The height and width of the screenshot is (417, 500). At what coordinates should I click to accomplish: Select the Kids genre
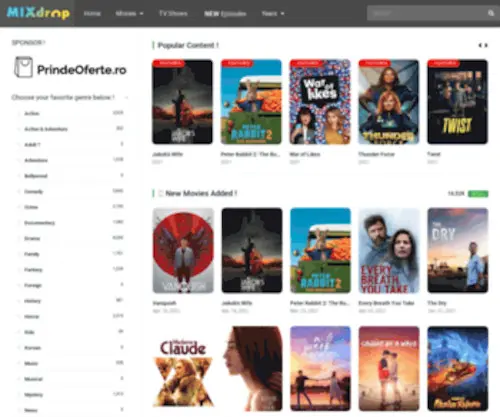(29, 332)
